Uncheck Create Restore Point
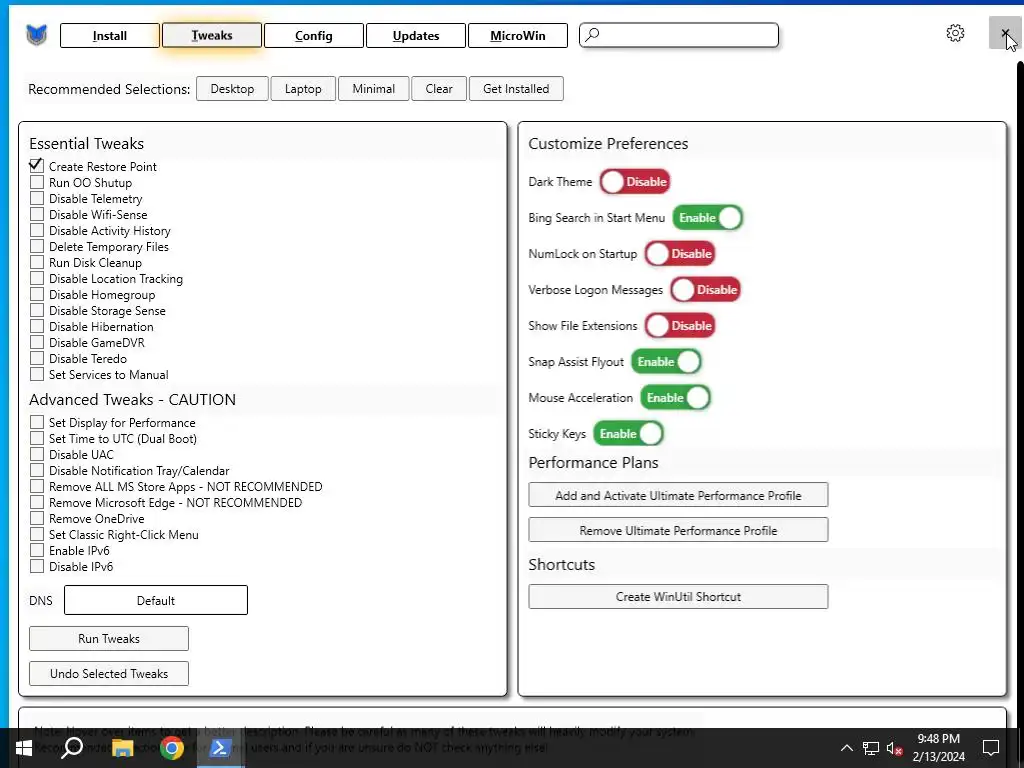 tap(37, 166)
